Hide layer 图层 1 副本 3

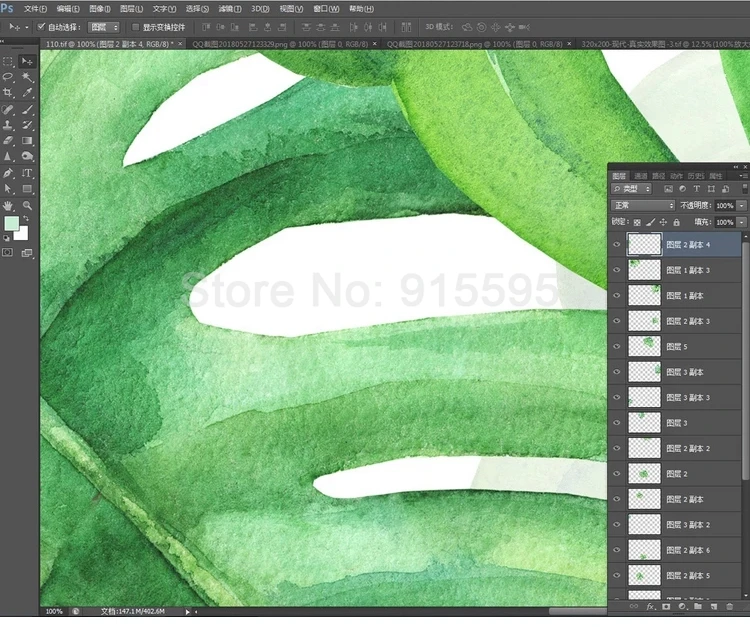pyautogui.click(x=617, y=270)
